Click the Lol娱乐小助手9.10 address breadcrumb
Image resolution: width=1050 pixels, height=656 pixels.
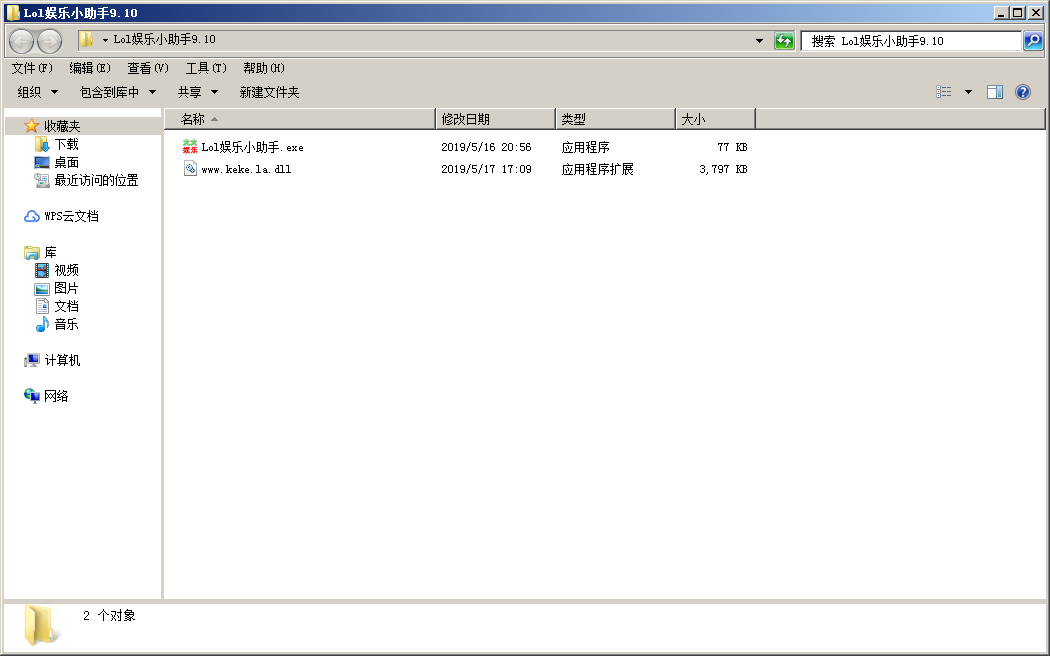(164, 39)
